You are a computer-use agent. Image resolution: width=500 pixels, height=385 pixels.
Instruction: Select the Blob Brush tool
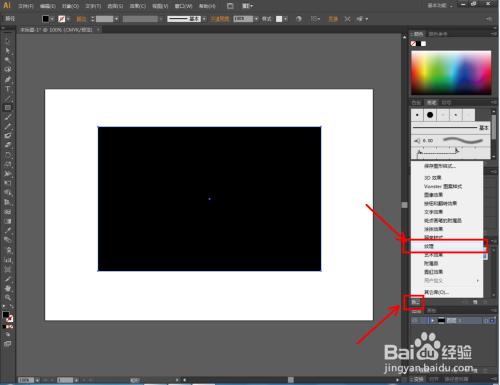(x=8, y=136)
